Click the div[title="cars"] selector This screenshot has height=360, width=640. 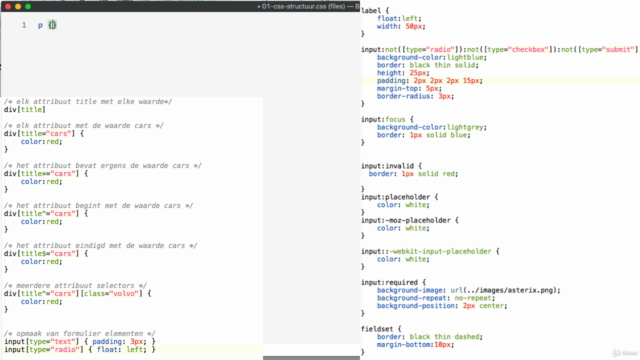(44, 133)
